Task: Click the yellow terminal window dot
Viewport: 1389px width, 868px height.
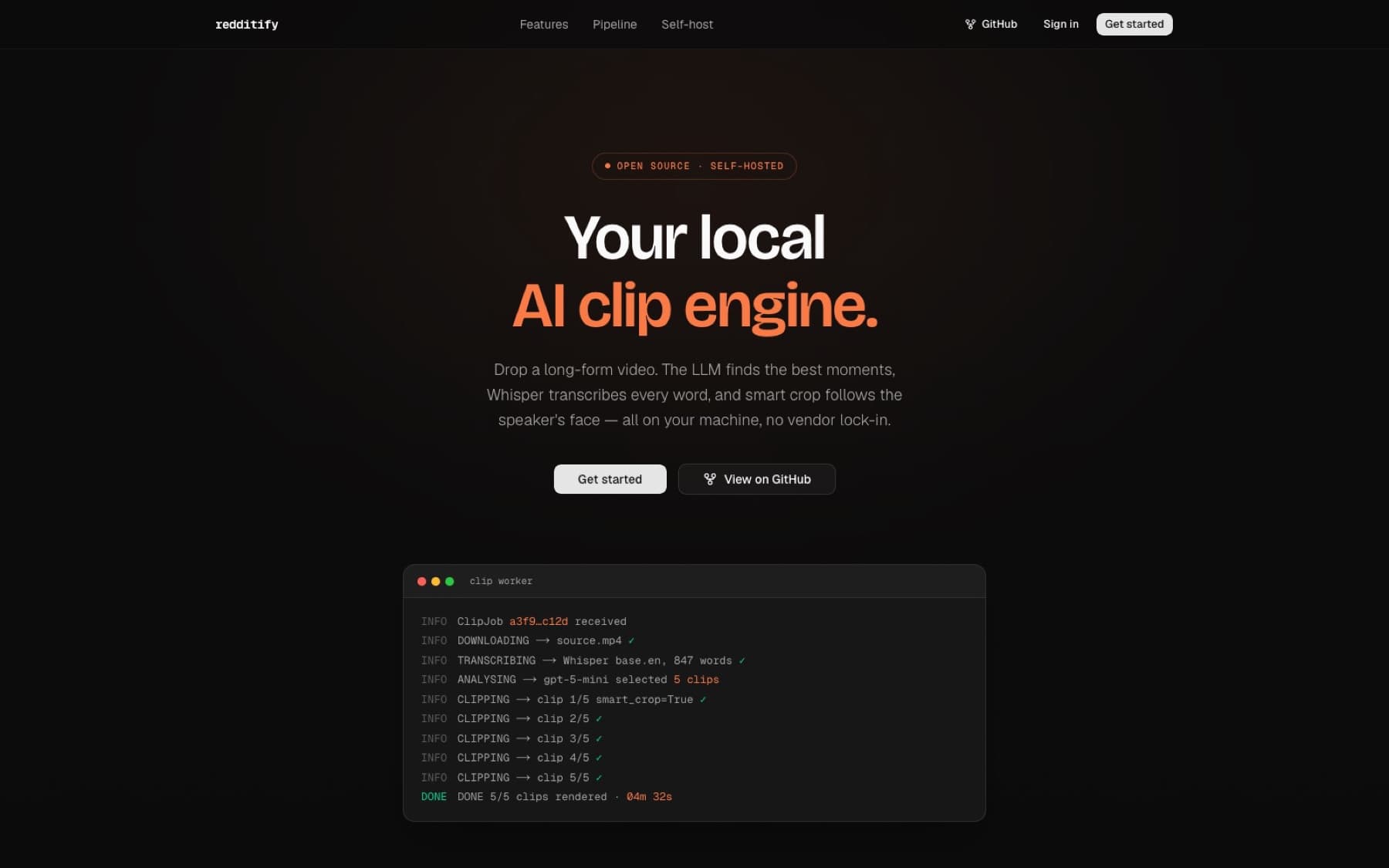Action: pos(436,582)
